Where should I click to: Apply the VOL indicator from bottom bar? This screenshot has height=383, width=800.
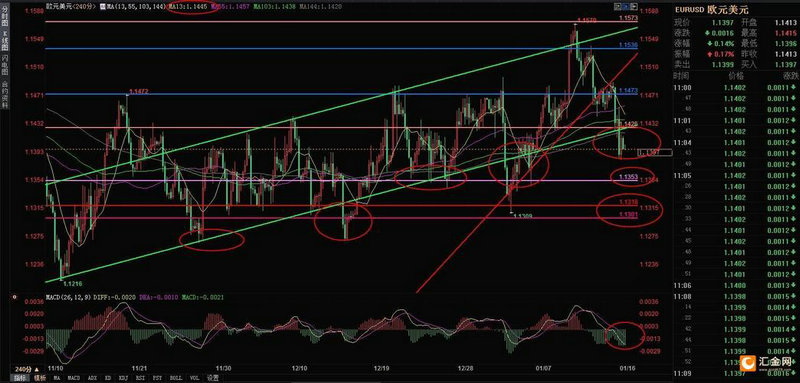tap(195, 378)
